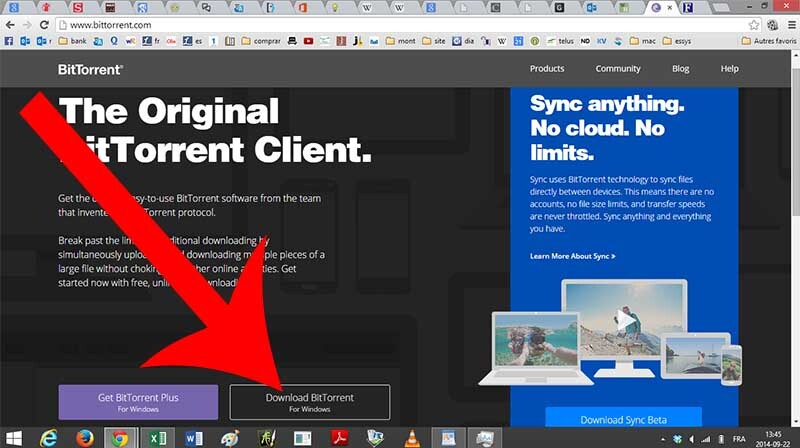Image resolution: width=800 pixels, height=448 pixels.
Task: Open Word from the taskbar
Action: (193, 438)
